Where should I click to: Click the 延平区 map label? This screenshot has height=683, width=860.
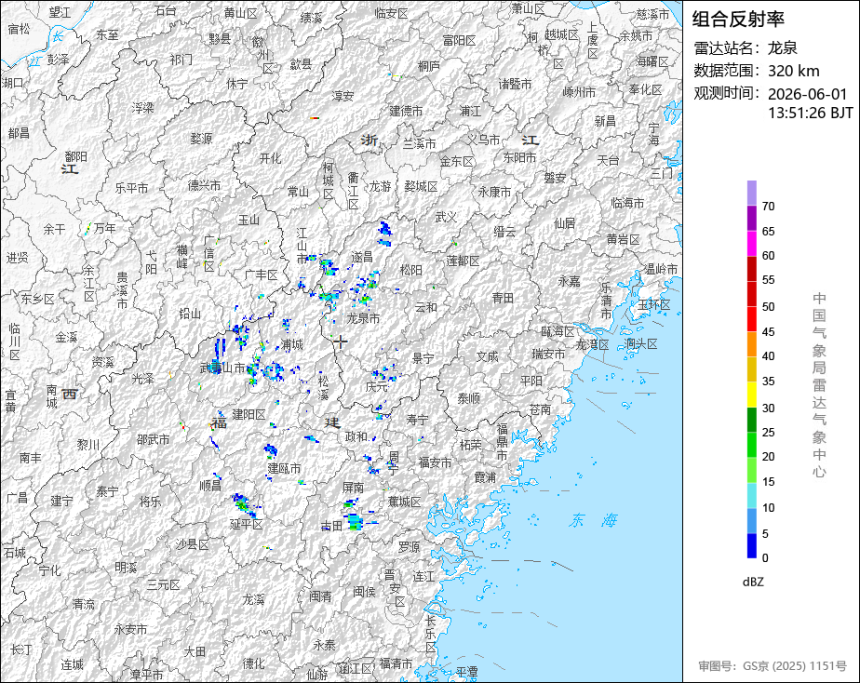click(x=246, y=524)
